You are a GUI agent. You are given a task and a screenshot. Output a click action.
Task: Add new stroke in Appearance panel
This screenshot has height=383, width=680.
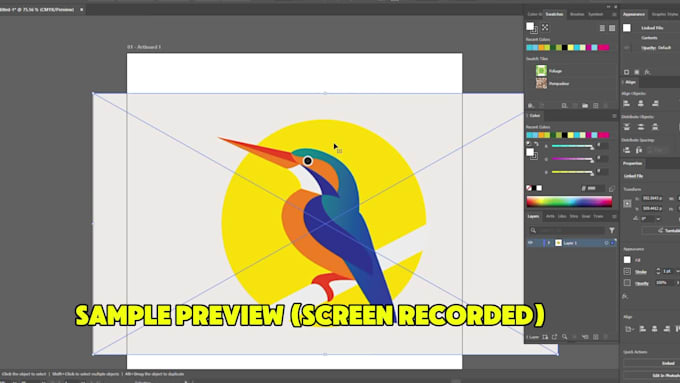pos(626,72)
